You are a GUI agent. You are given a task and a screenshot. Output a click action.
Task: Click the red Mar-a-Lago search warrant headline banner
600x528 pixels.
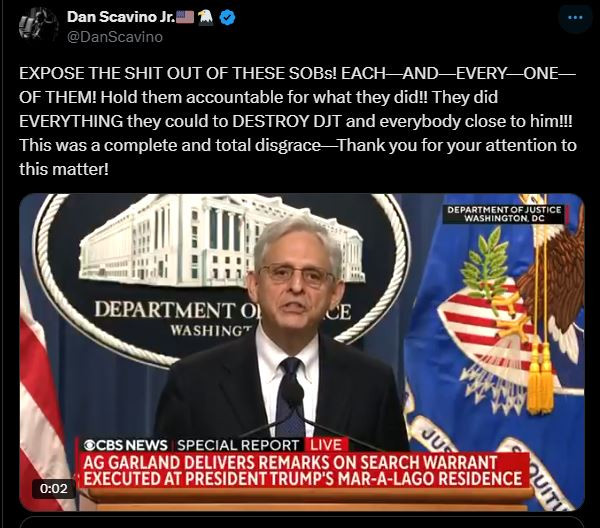(304, 470)
